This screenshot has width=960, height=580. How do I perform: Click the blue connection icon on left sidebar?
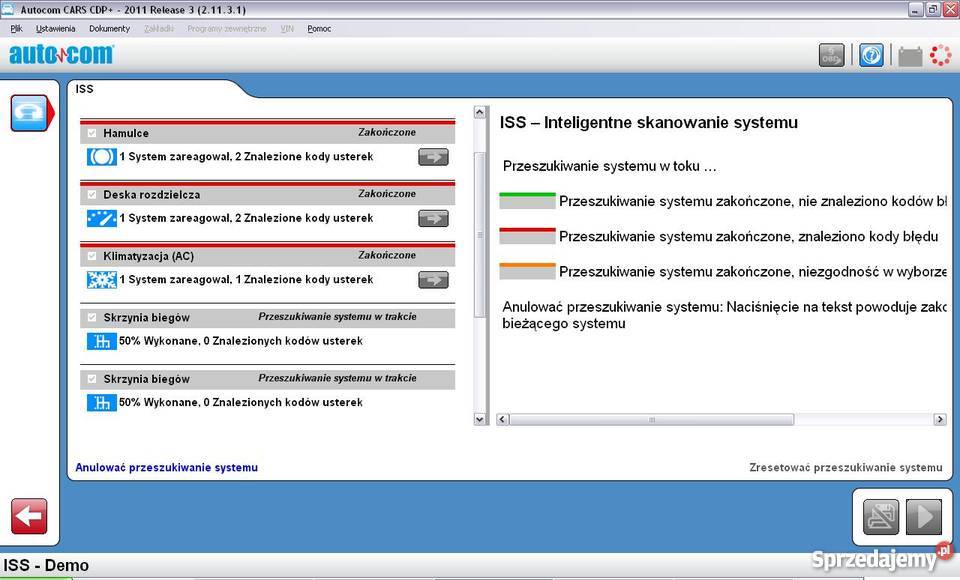point(29,113)
